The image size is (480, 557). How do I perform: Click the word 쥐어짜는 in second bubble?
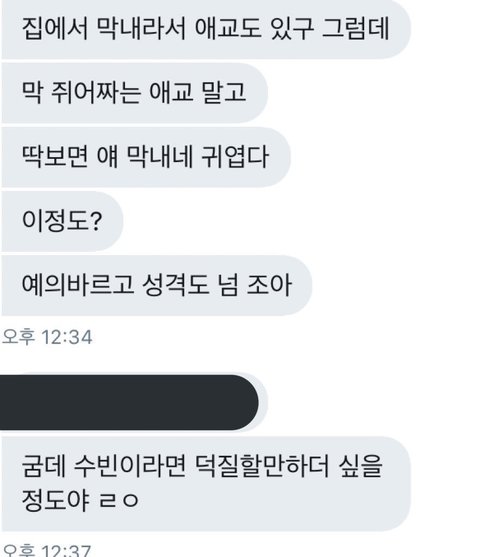(96, 93)
